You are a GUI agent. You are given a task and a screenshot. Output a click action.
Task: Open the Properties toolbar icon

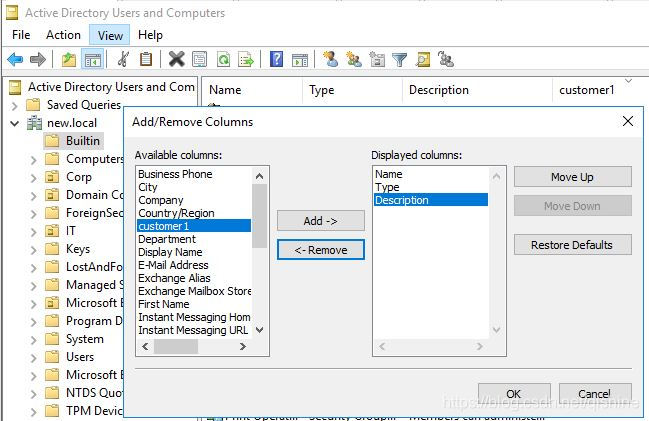click(x=200, y=60)
